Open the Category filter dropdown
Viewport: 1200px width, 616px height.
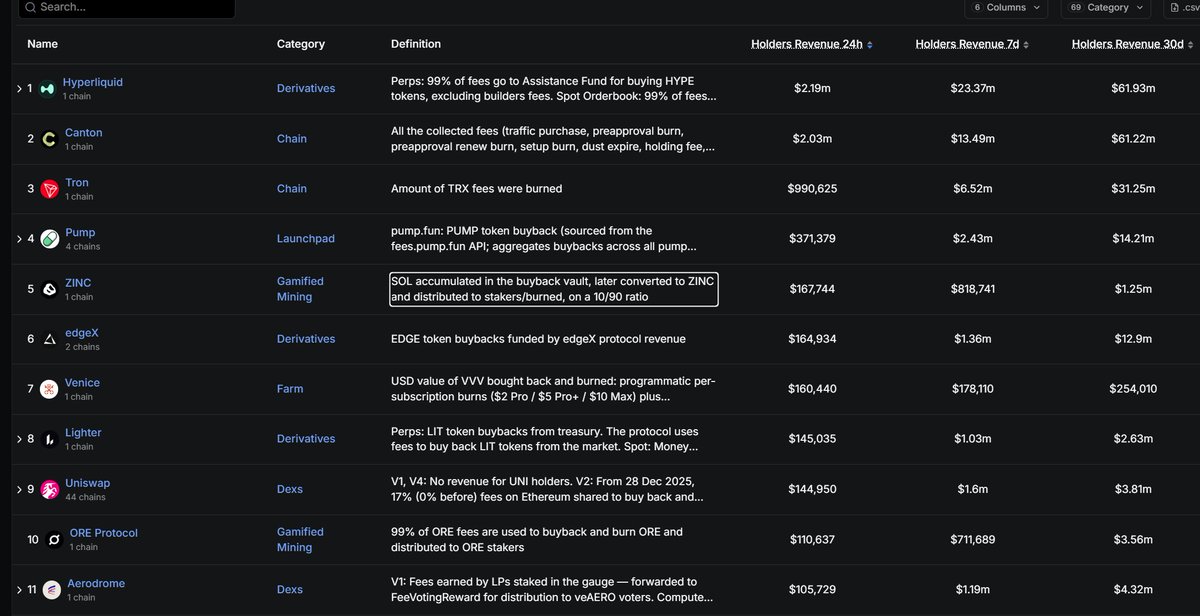tap(1106, 7)
